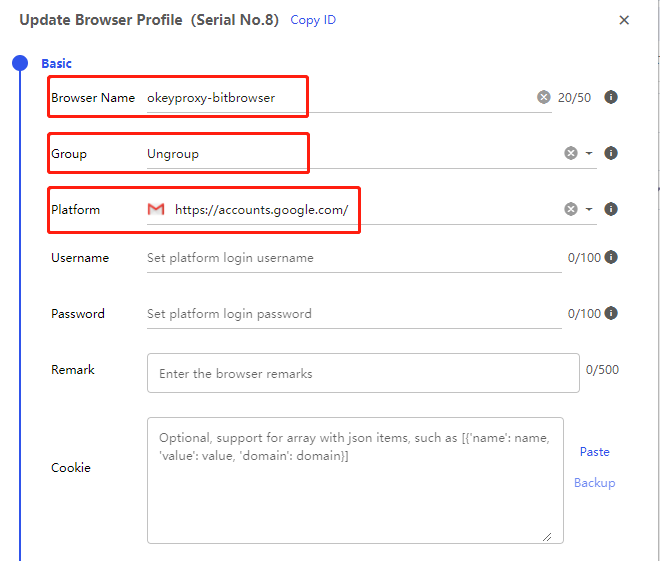
Task: Focus the Username input field
Action: click(350, 258)
